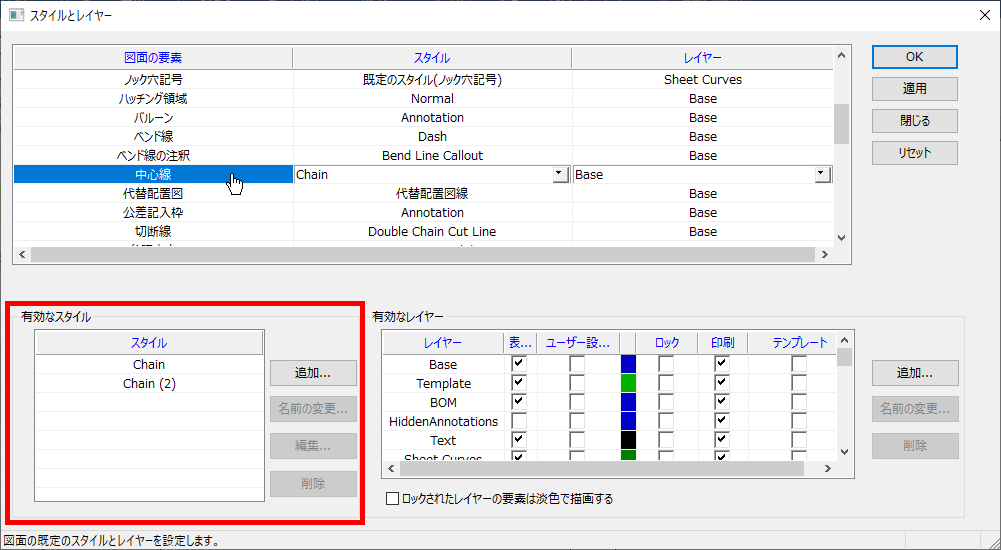Image resolution: width=1001 pixels, height=550 pixels.
Task: Open the layer dropdown showing Base
Action: pos(821,174)
